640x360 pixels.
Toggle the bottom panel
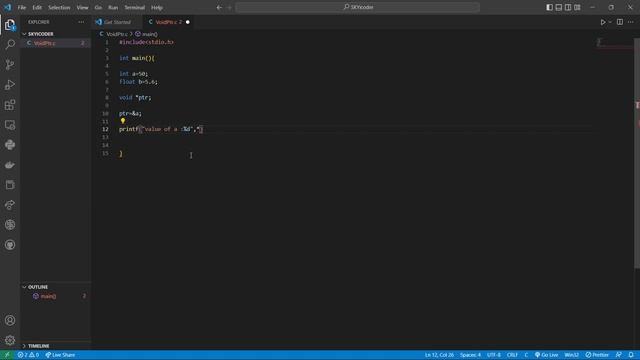pos(559,7)
